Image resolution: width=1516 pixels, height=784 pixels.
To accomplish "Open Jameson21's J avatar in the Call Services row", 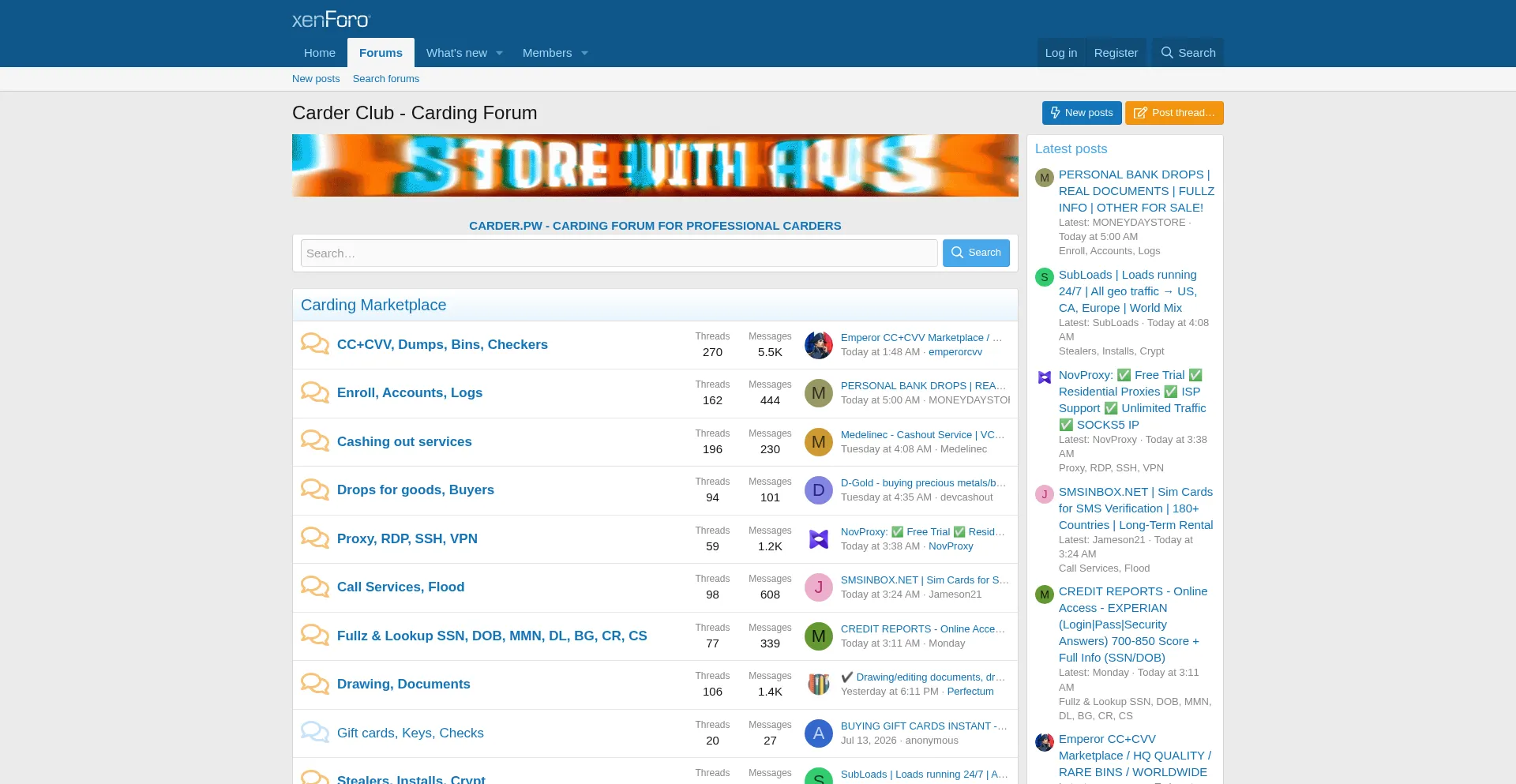I will (819, 587).
